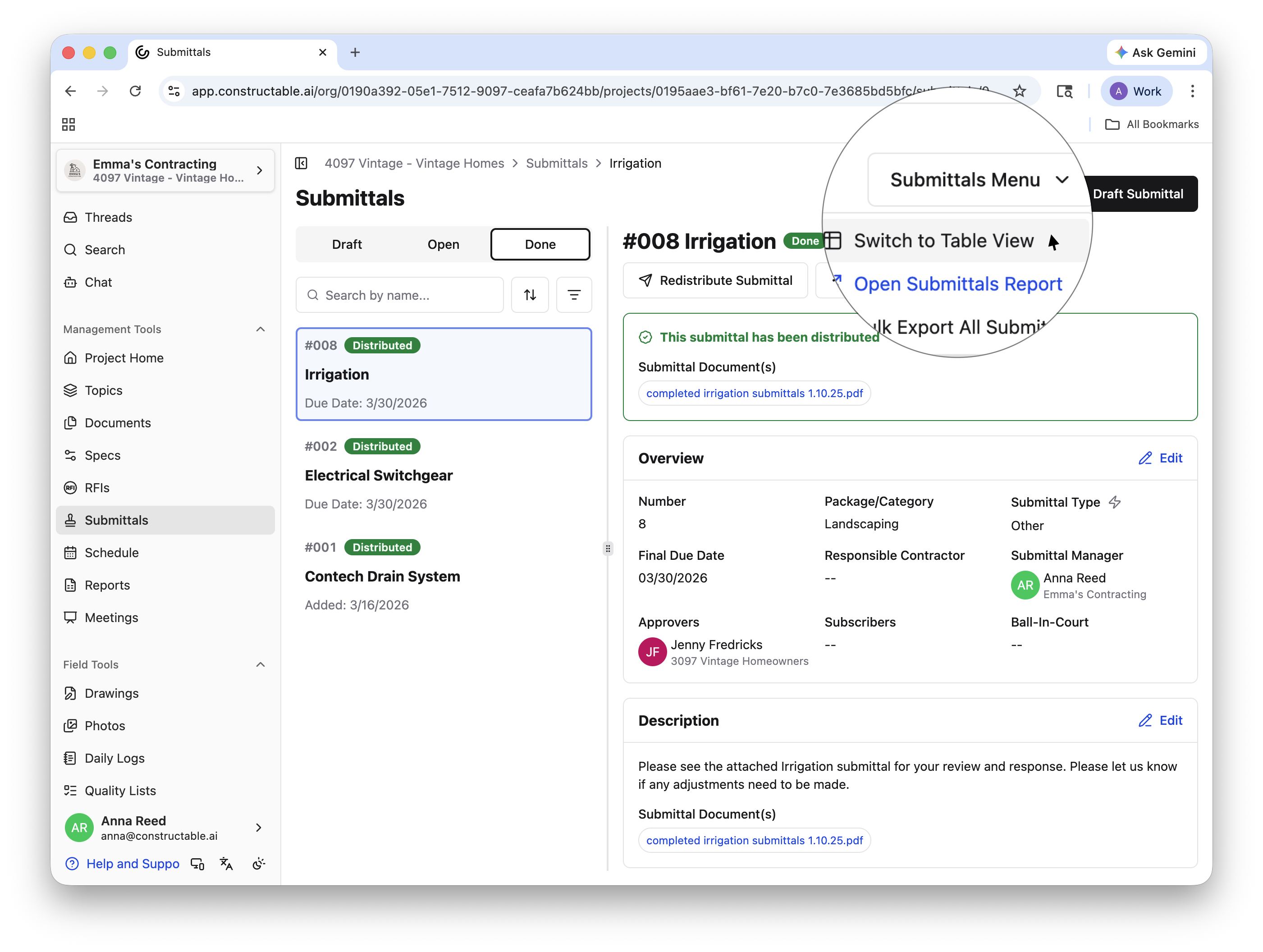Select the Submittals sidebar item
Viewport: 1263px width, 952px height.
tap(165, 520)
